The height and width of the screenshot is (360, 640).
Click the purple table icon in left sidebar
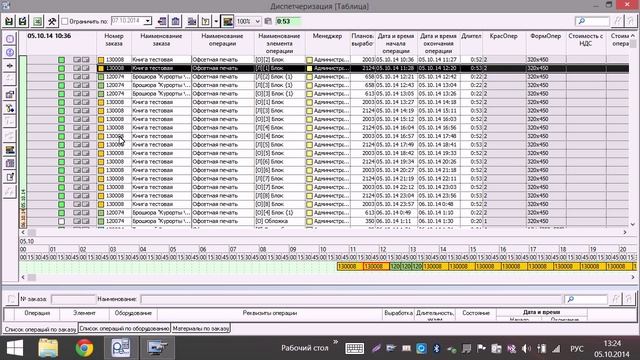pyautogui.click(x=10, y=163)
